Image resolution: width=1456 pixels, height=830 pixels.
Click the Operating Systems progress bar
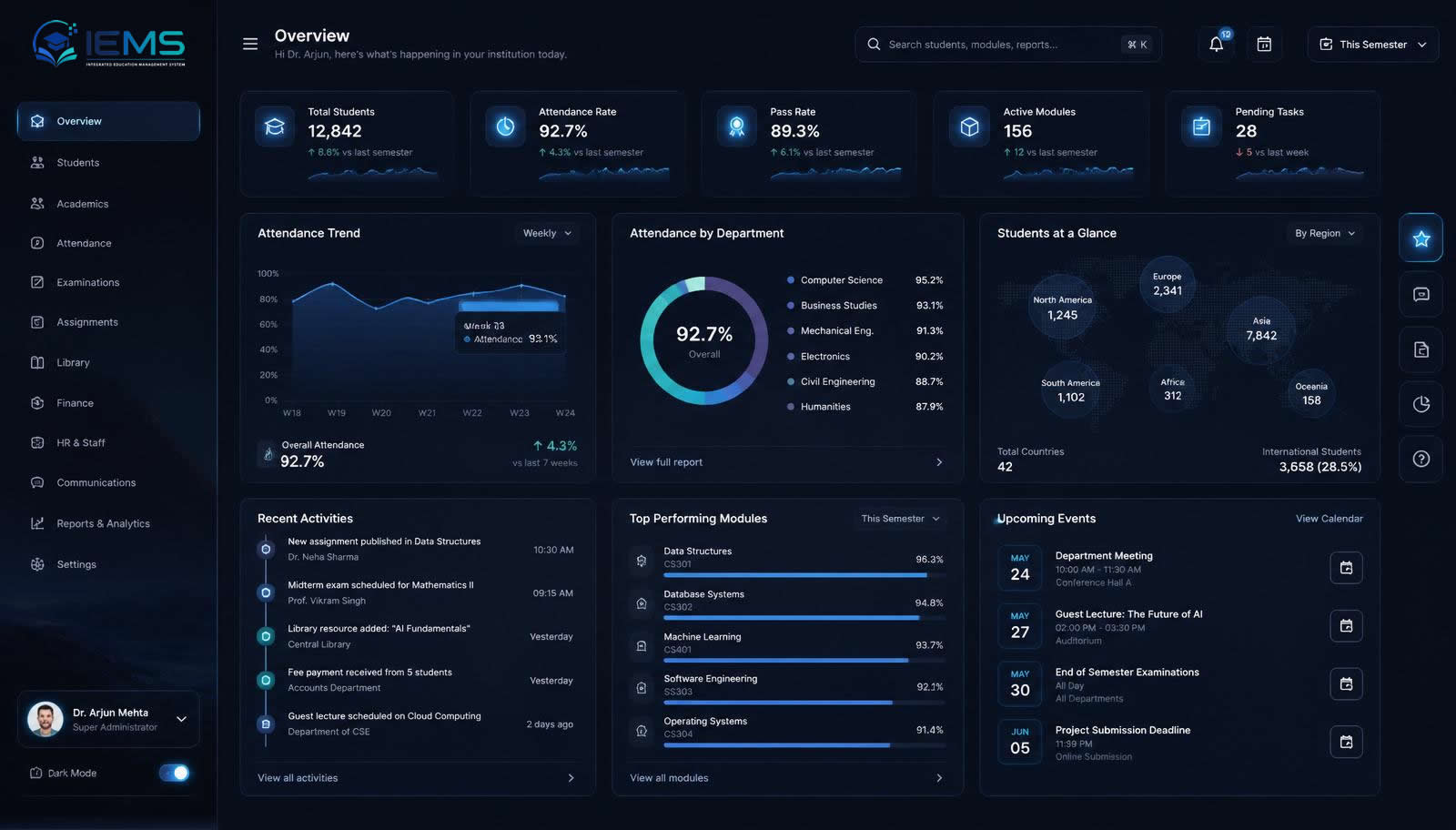804,745
